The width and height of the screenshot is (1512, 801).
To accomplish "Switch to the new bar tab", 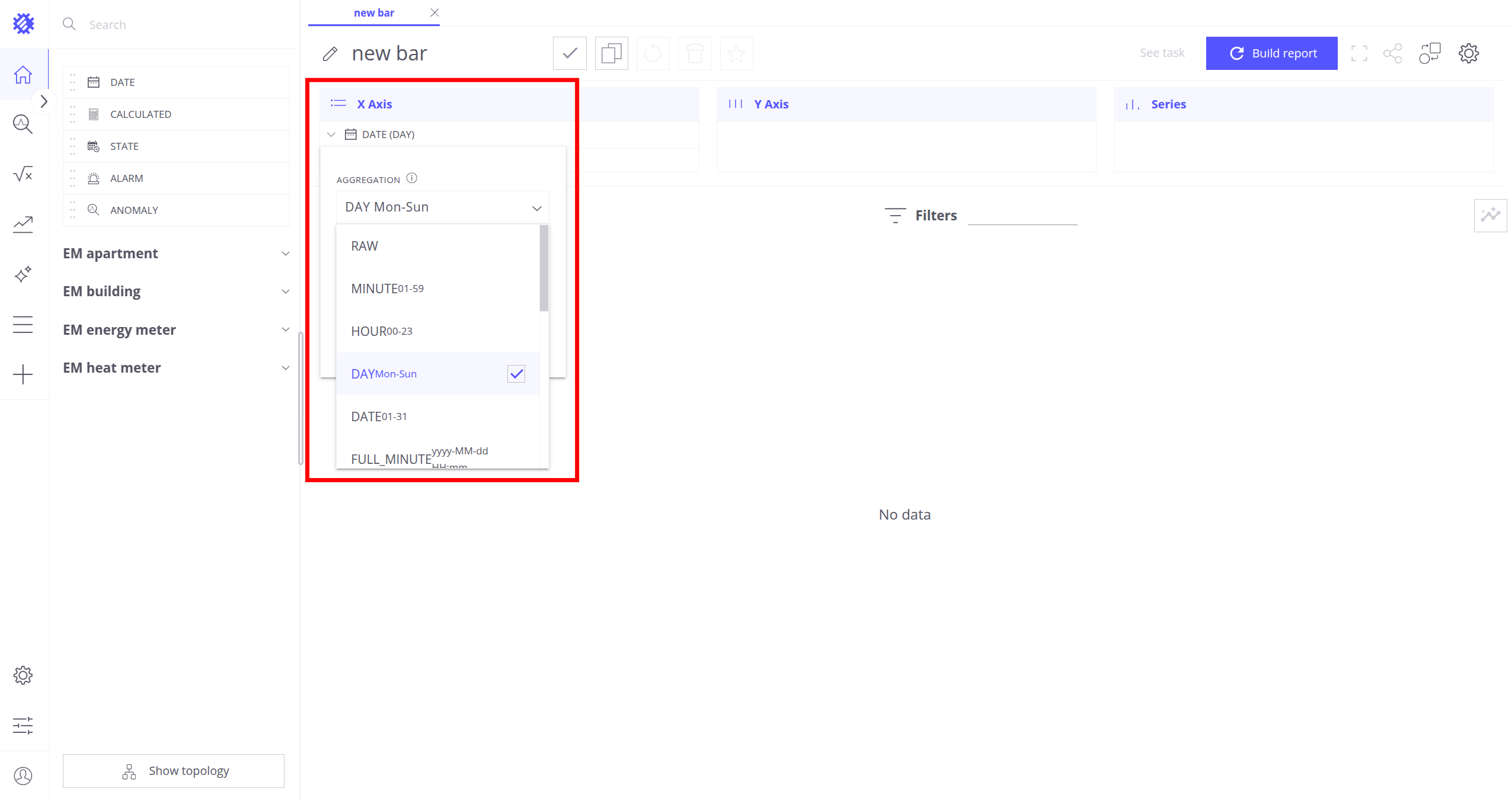I will (373, 13).
